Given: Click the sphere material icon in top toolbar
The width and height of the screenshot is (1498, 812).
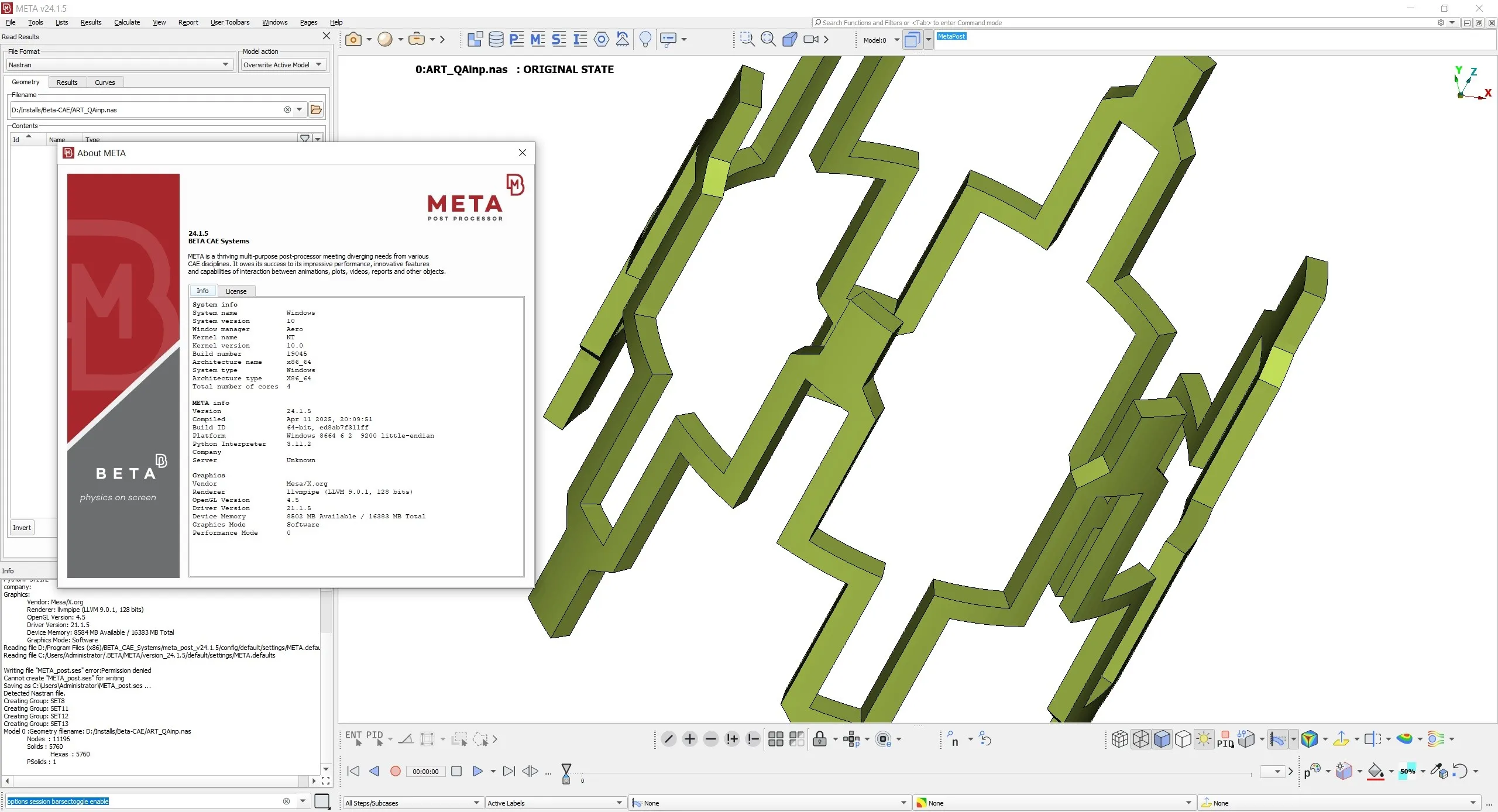Looking at the screenshot, I should 385,39.
